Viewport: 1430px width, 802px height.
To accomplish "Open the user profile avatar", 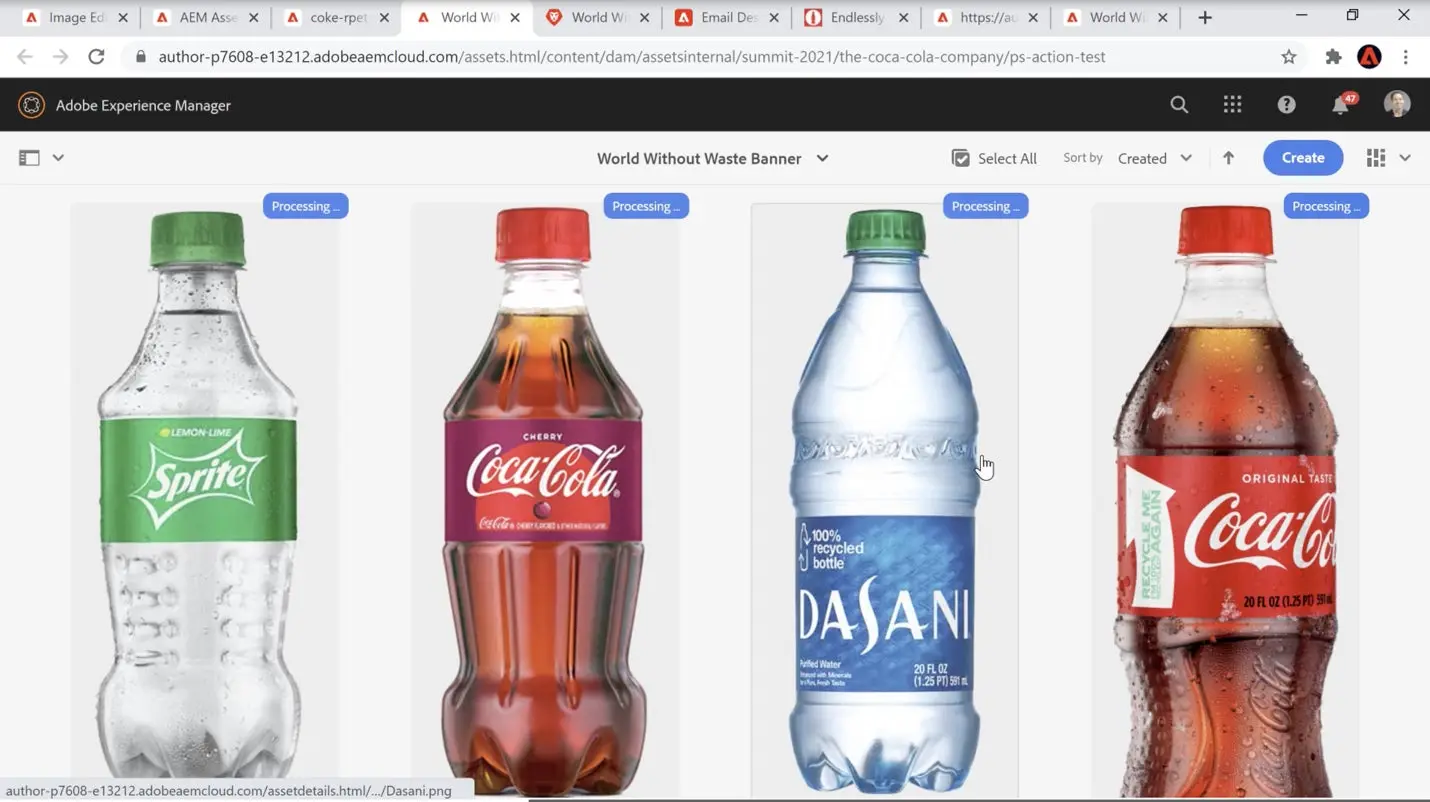I will coord(1397,104).
